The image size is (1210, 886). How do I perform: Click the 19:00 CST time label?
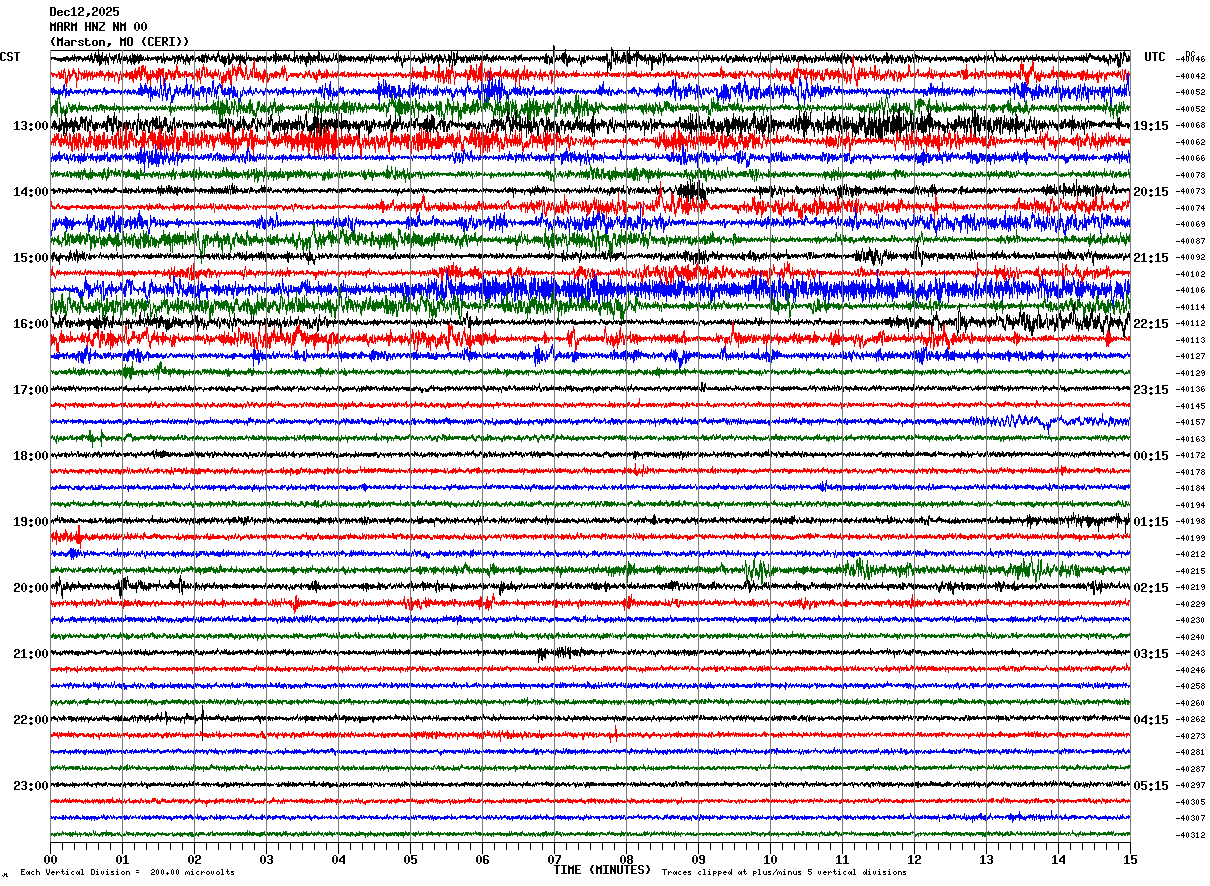(30, 522)
